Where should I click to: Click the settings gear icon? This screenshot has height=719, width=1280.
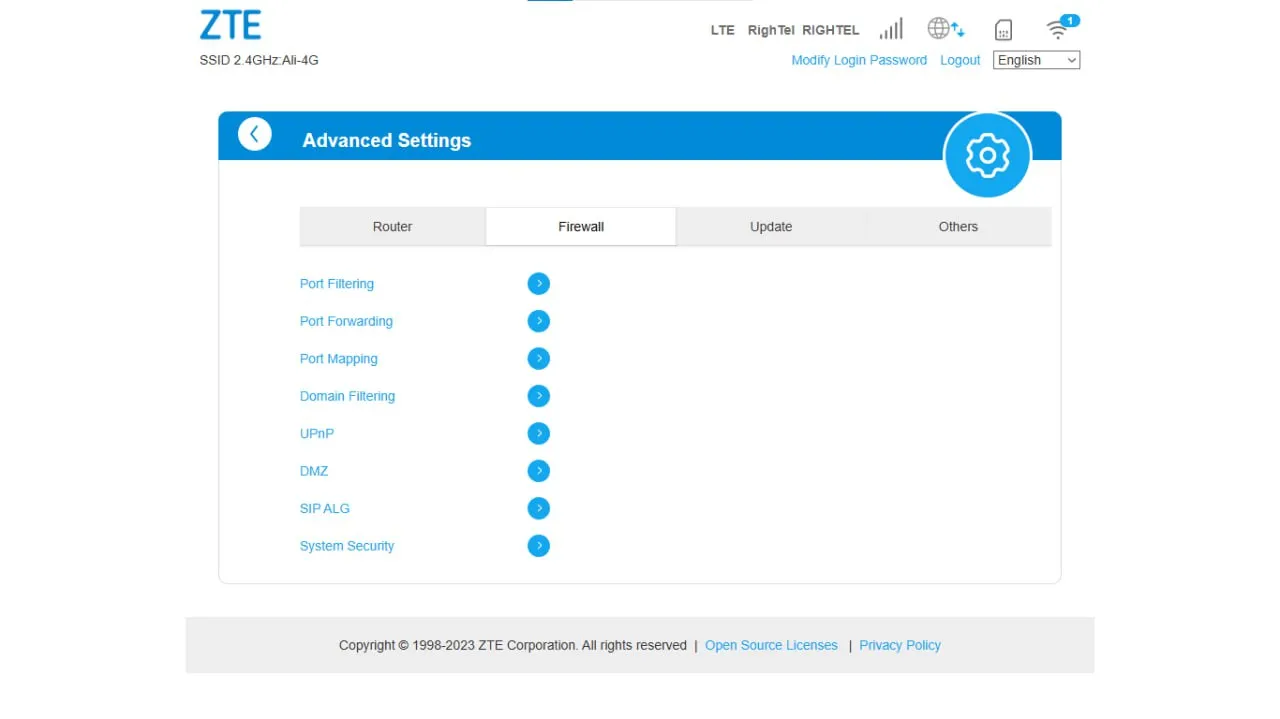pos(987,155)
